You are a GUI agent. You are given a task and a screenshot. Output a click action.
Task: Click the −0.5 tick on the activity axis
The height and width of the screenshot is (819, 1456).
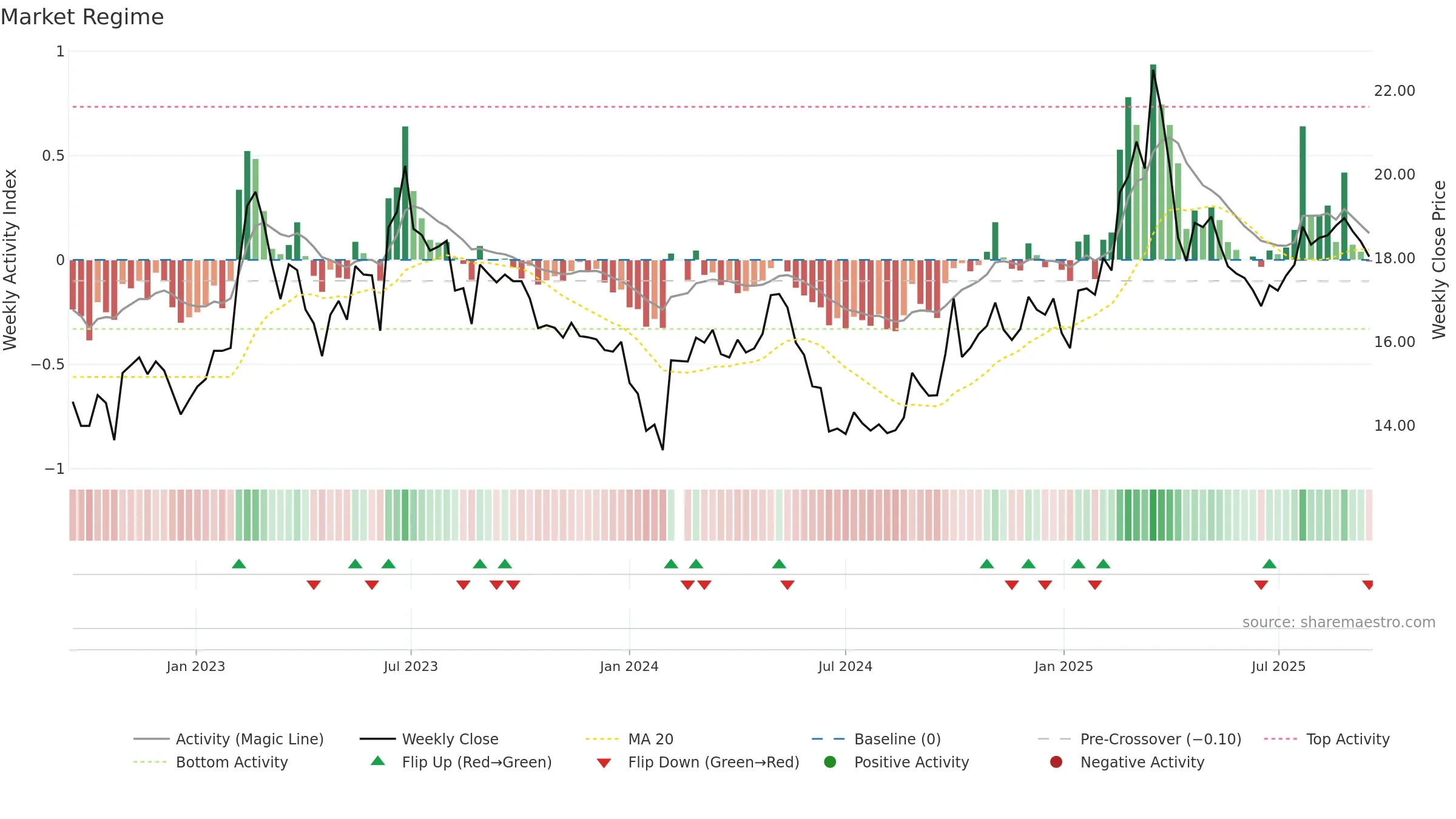coord(48,365)
